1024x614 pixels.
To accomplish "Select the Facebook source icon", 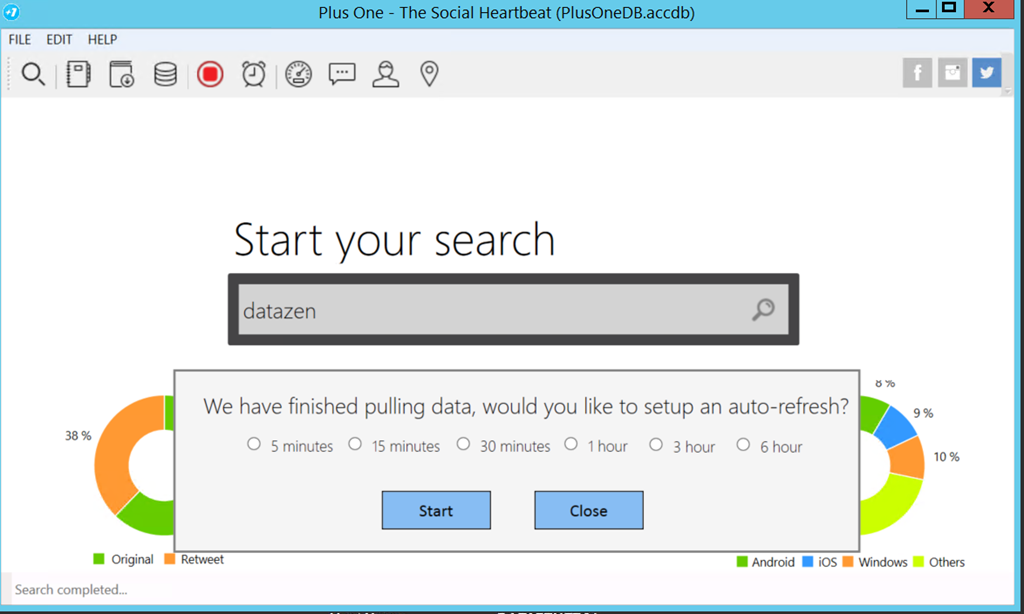I will pyautogui.click(x=917, y=73).
